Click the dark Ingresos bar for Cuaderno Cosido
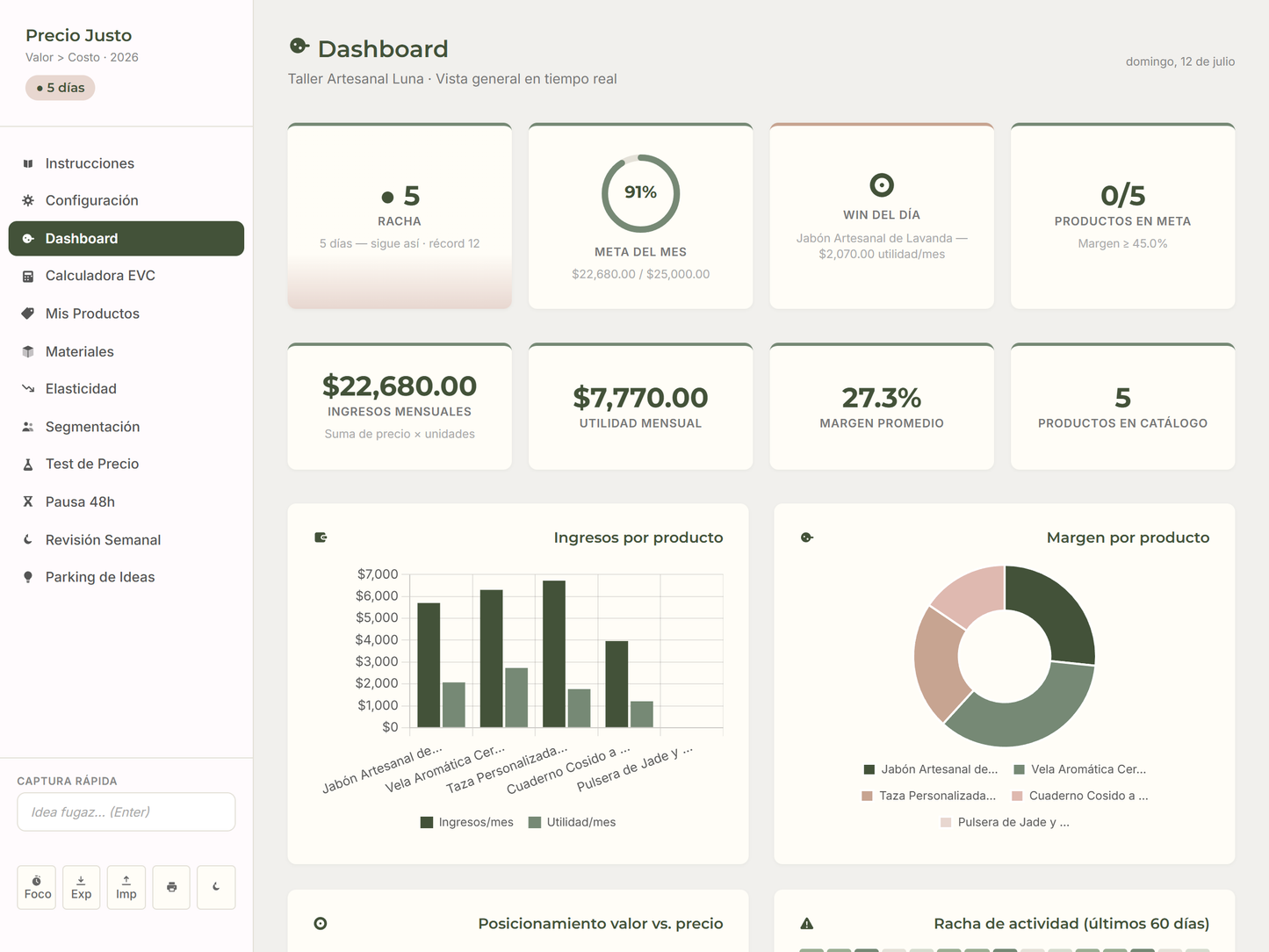Image resolution: width=1269 pixels, height=952 pixels. coord(616,684)
